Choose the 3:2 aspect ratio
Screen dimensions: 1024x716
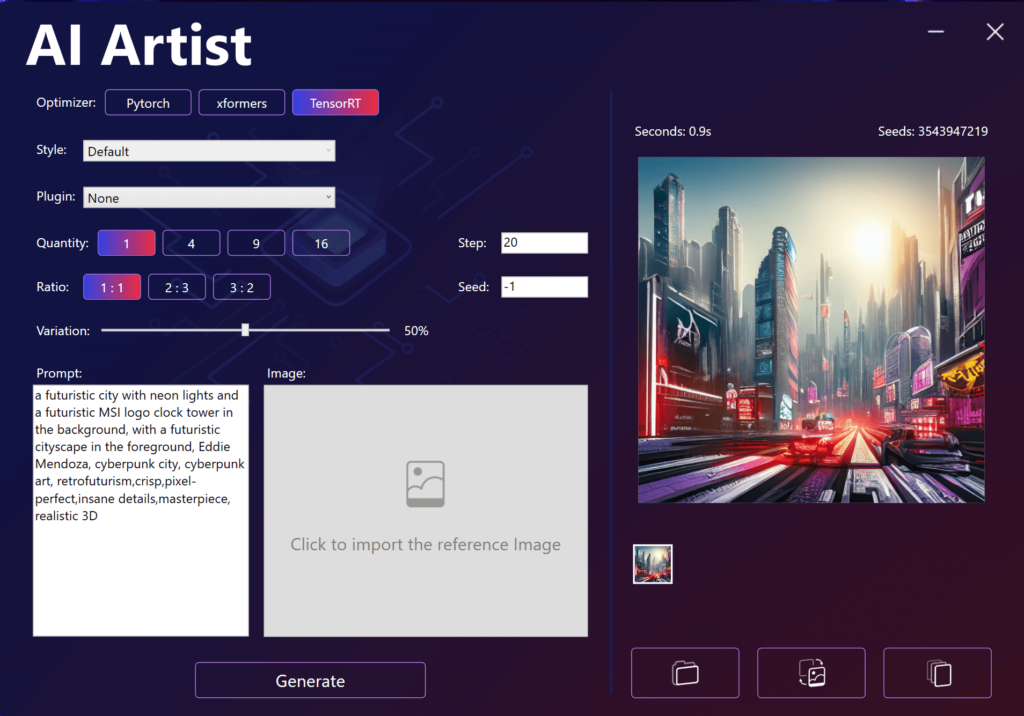click(x=241, y=286)
